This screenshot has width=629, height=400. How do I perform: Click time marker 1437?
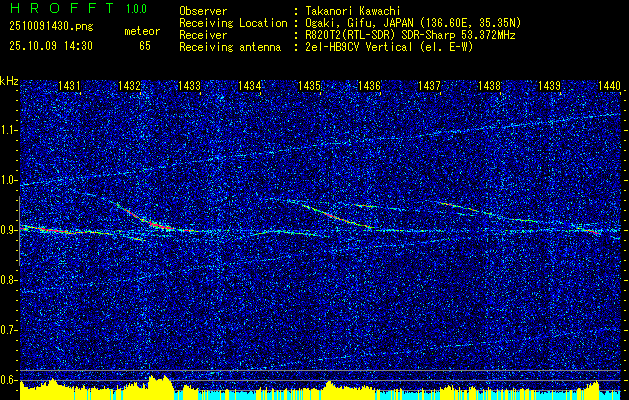(x=429, y=85)
